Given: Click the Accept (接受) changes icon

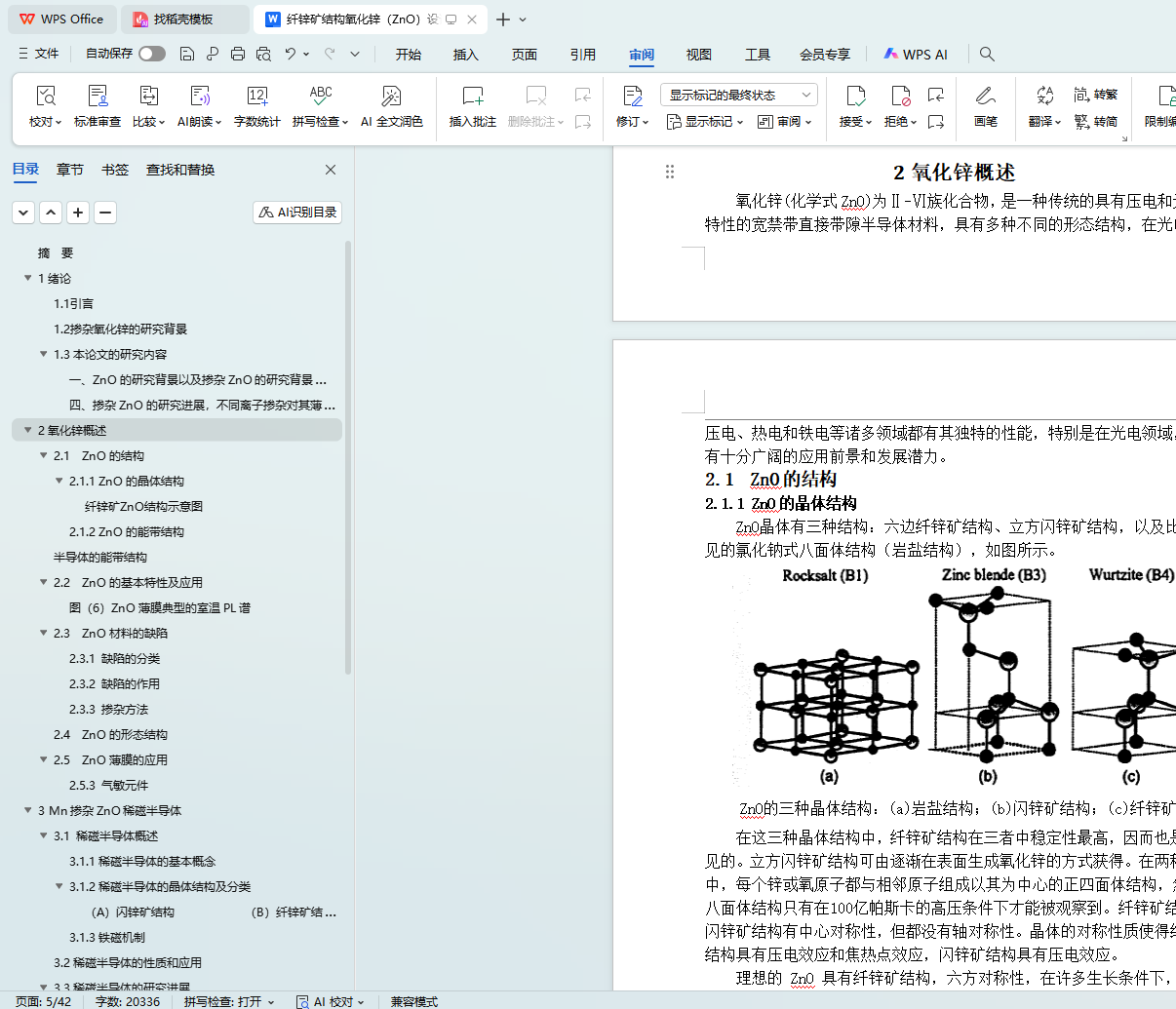Looking at the screenshot, I should 855,97.
